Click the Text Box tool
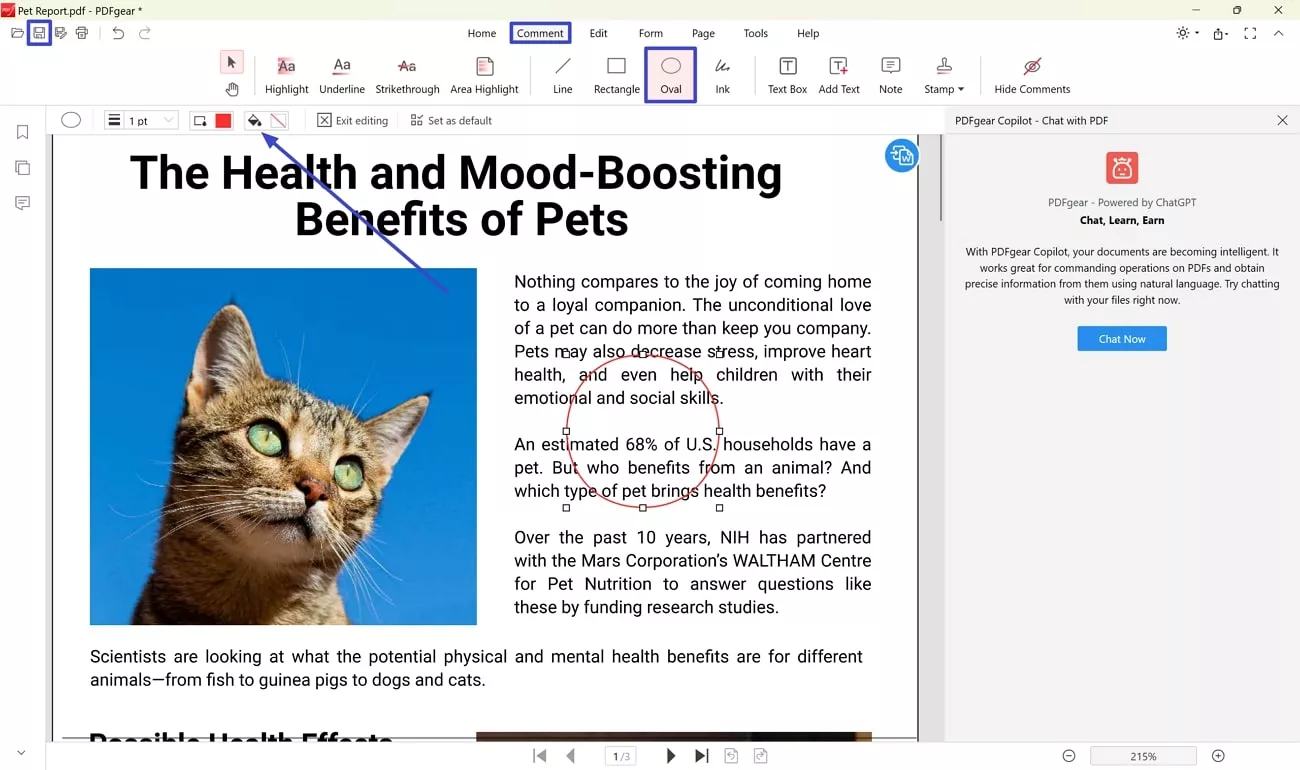This screenshot has height=770, width=1300. tap(787, 75)
